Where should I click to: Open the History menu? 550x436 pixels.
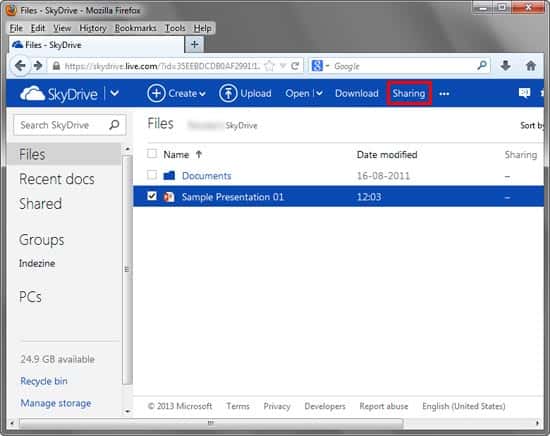93,28
